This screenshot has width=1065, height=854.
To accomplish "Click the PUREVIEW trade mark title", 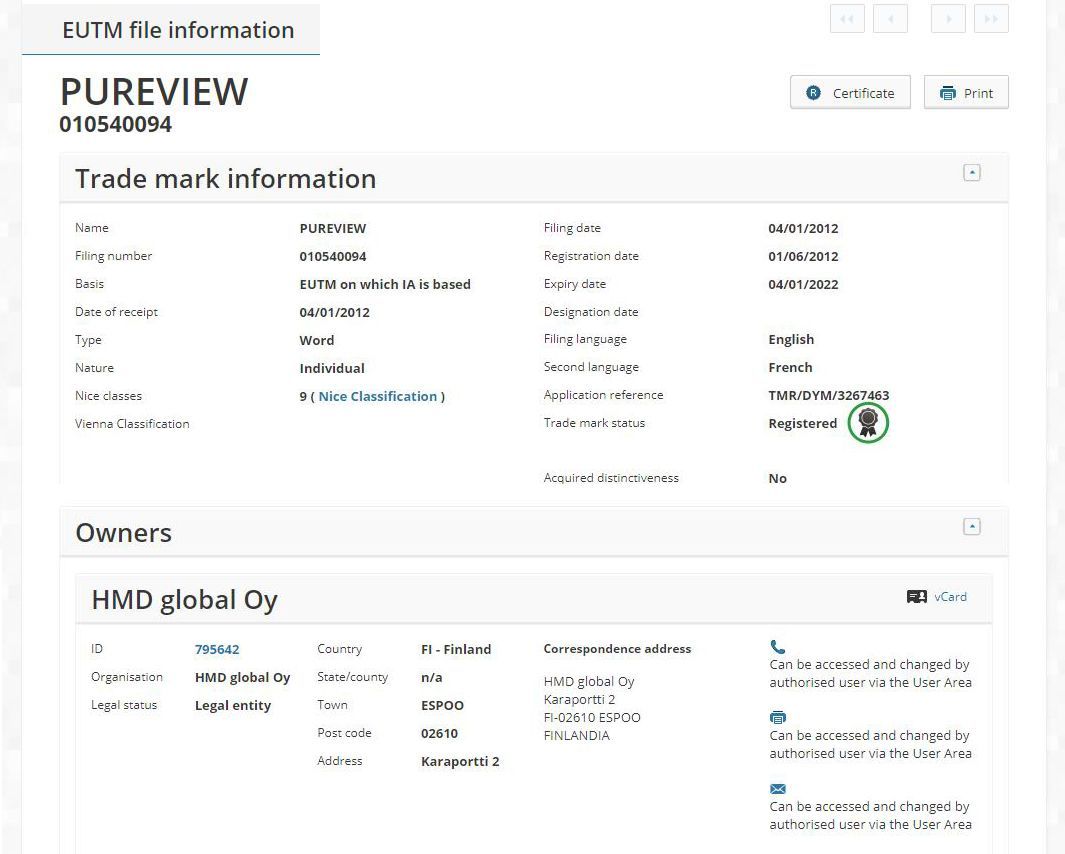I will click(154, 92).
